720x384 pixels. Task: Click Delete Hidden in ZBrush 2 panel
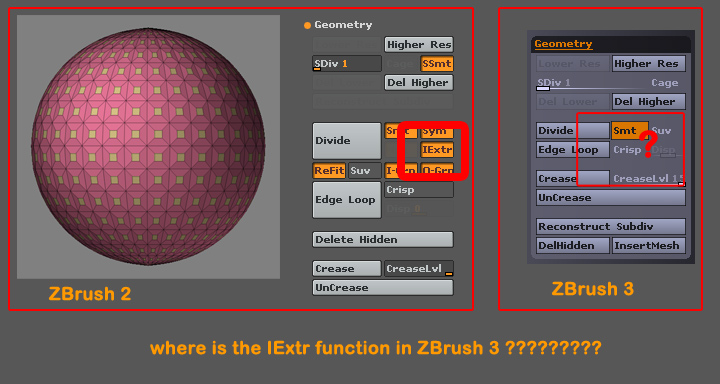tap(382, 239)
